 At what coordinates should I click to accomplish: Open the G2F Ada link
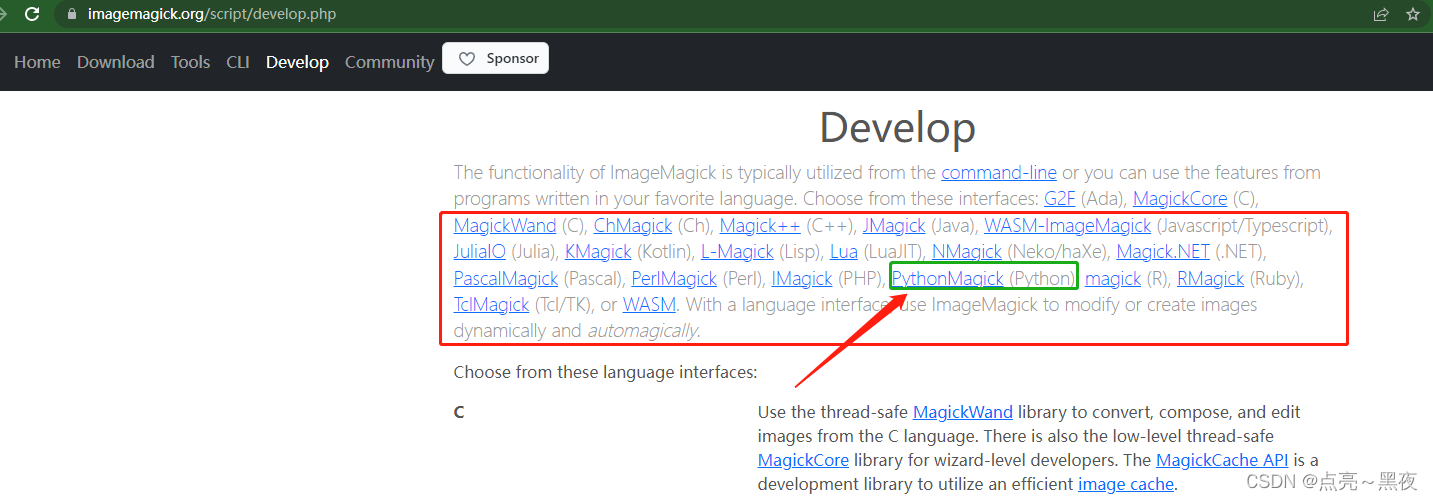1060,198
